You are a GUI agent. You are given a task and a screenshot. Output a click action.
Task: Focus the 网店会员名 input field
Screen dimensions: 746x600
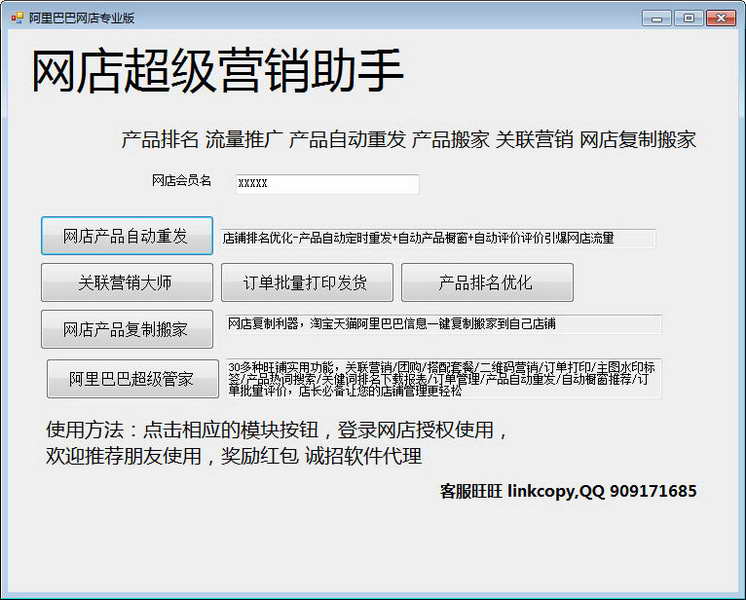point(327,184)
